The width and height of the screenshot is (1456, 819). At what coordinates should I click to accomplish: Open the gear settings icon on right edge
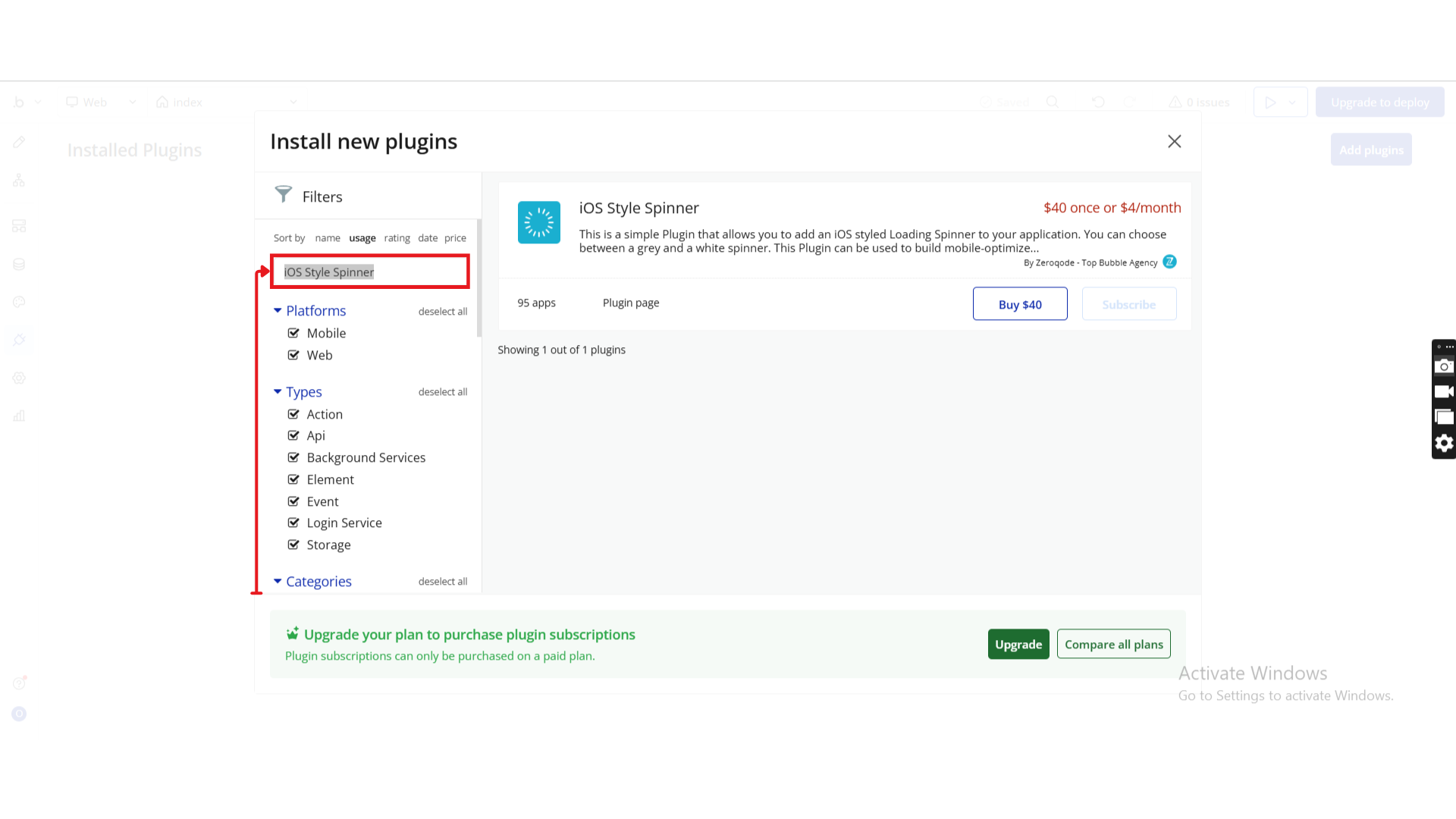click(x=1444, y=443)
